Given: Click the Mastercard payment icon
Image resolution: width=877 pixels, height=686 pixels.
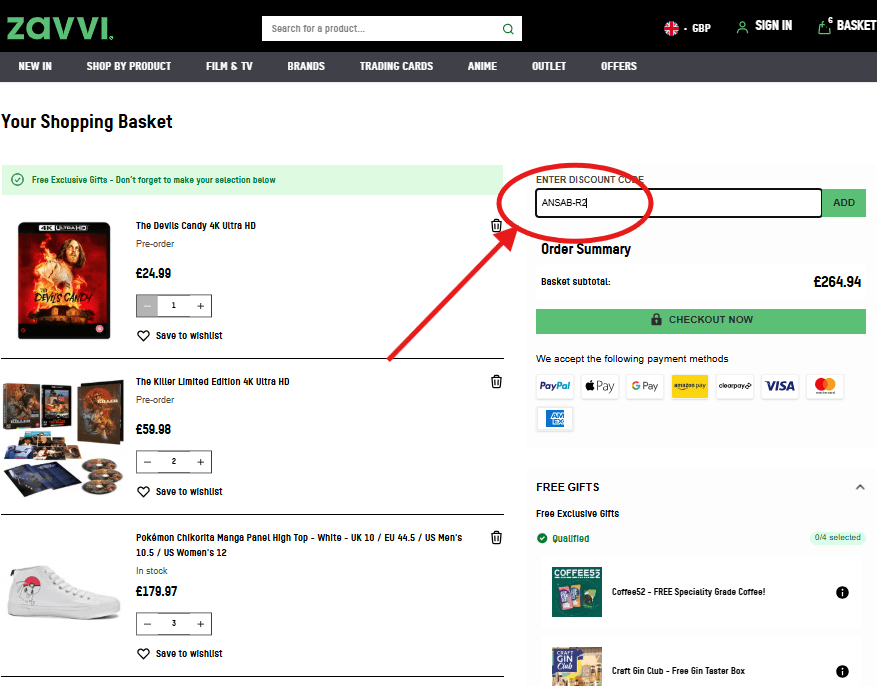Looking at the screenshot, I should (x=825, y=386).
